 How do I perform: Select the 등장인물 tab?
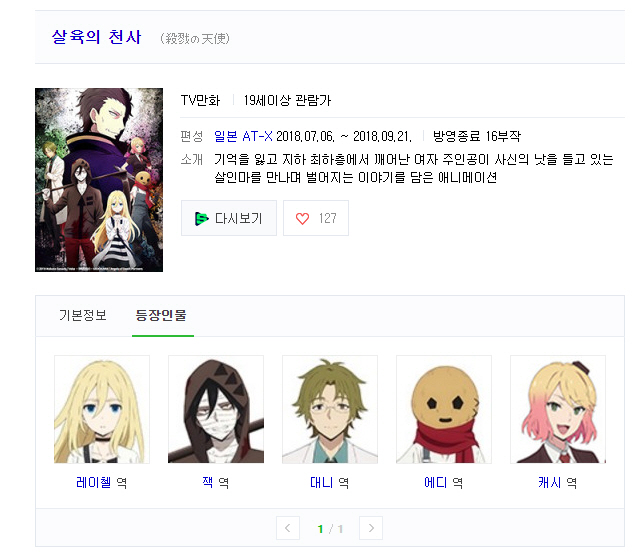161,315
